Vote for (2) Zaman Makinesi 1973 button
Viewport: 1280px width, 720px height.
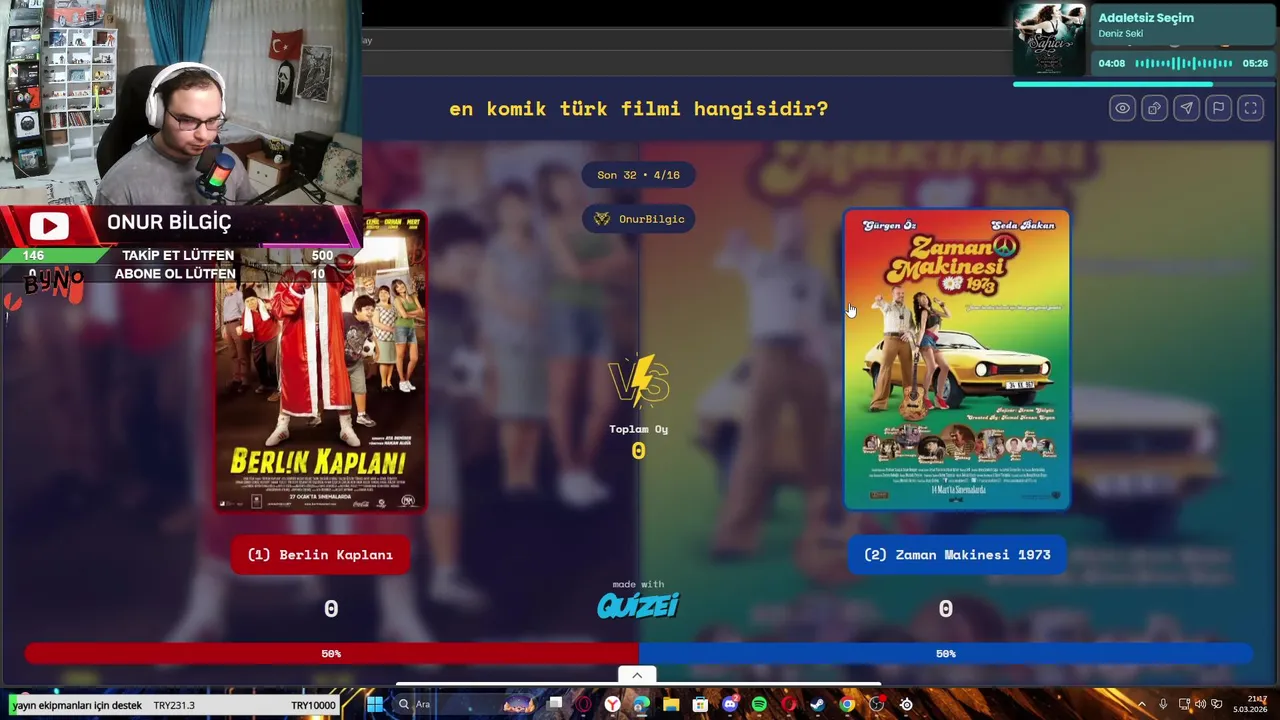958,555
